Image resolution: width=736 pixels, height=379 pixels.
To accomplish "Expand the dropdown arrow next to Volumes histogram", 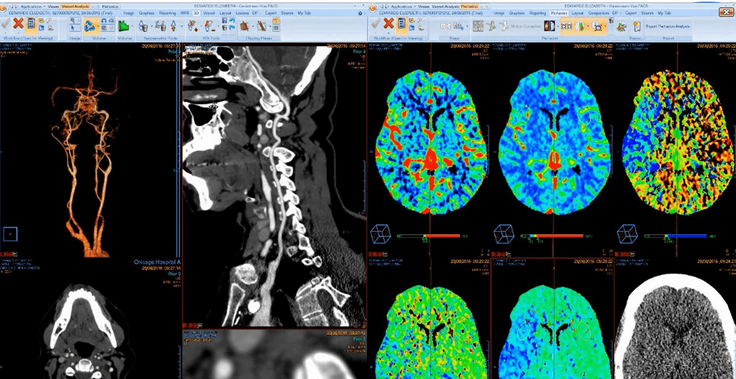I will pos(132,26).
